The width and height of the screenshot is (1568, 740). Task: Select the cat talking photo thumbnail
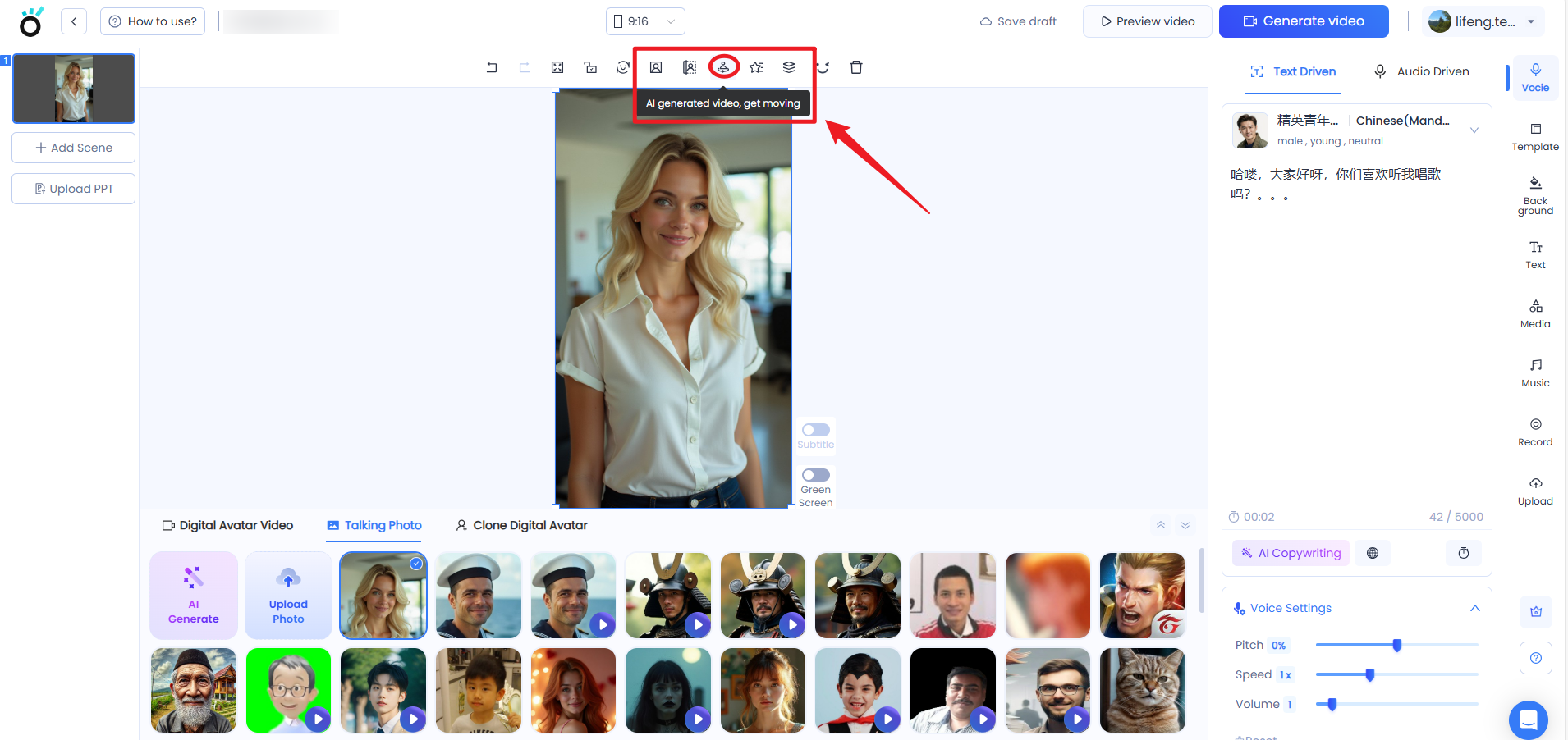[1143, 690]
